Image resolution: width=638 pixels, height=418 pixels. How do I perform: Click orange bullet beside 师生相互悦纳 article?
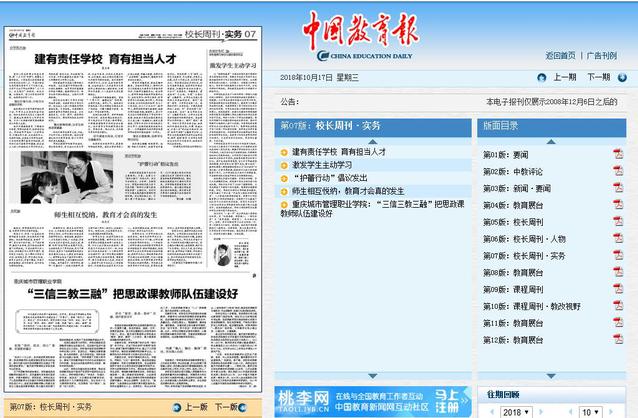pyautogui.click(x=284, y=191)
